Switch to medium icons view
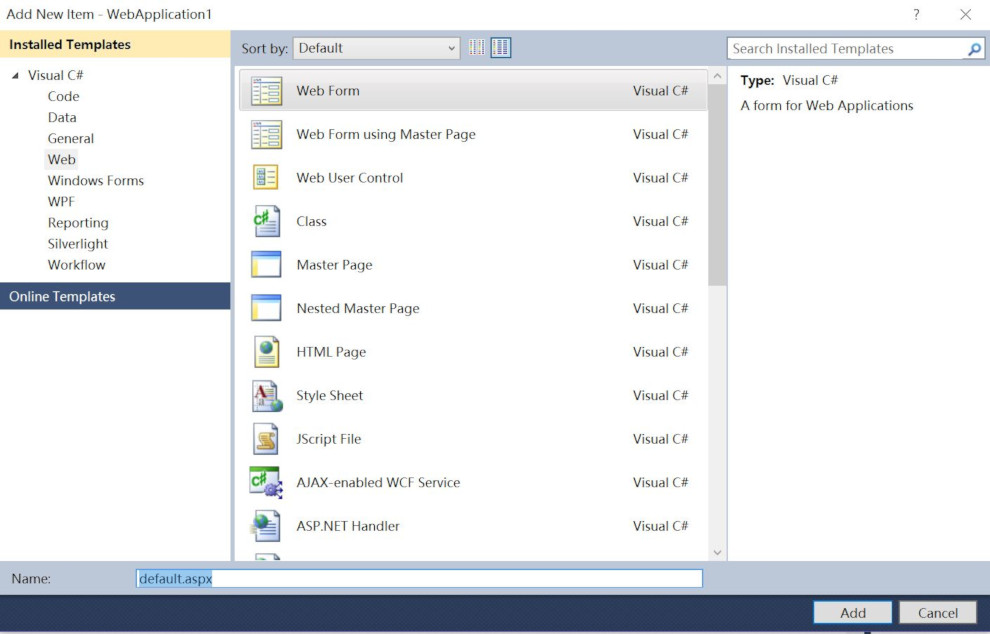This screenshot has height=634, width=990. 499,47
